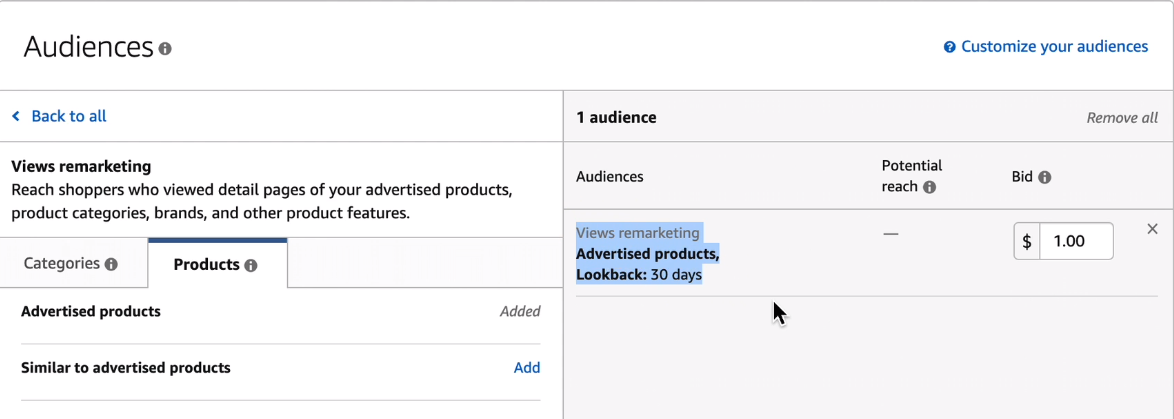Click the Added status text
Image resolution: width=1174 pixels, height=419 pixels.
[520, 311]
